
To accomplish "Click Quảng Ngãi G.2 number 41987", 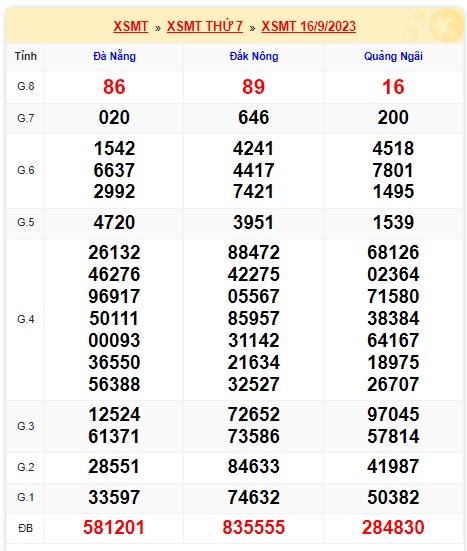I will (x=393, y=467).
